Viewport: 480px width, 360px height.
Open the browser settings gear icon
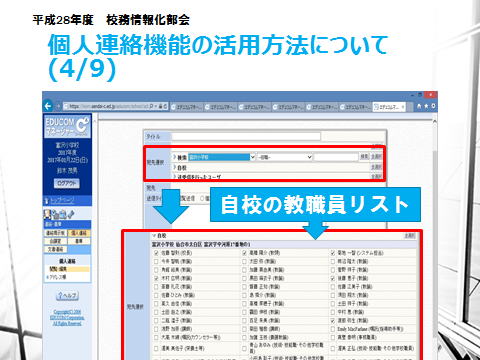point(433,106)
